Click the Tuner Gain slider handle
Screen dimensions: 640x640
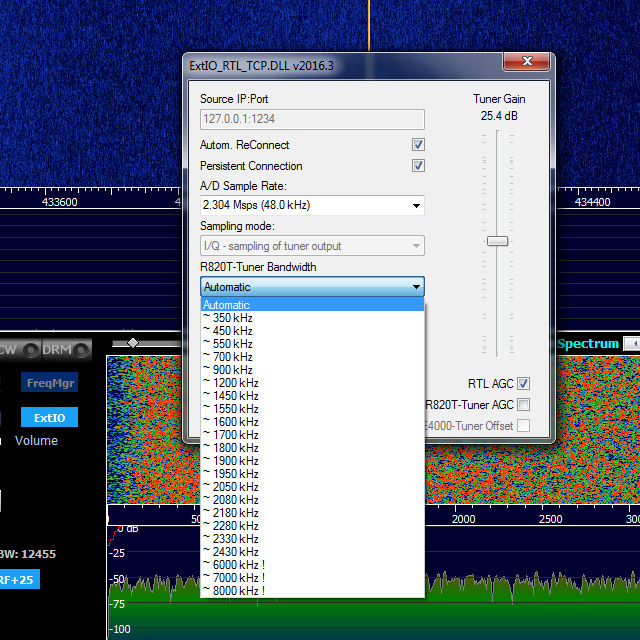click(498, 241)
